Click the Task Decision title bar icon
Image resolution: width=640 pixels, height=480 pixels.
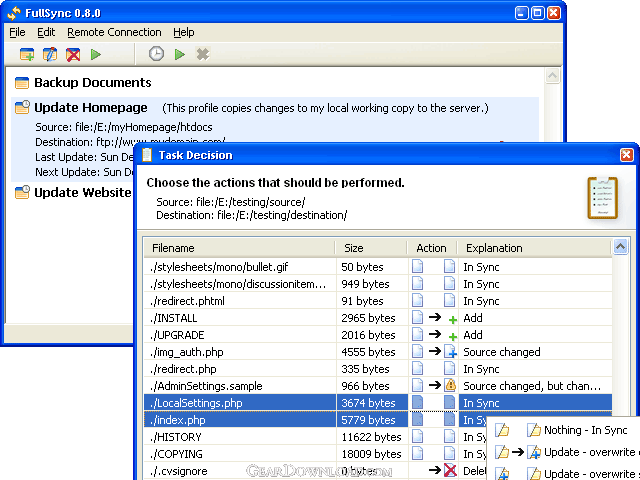pyautogui.click(x=147, y=155)
